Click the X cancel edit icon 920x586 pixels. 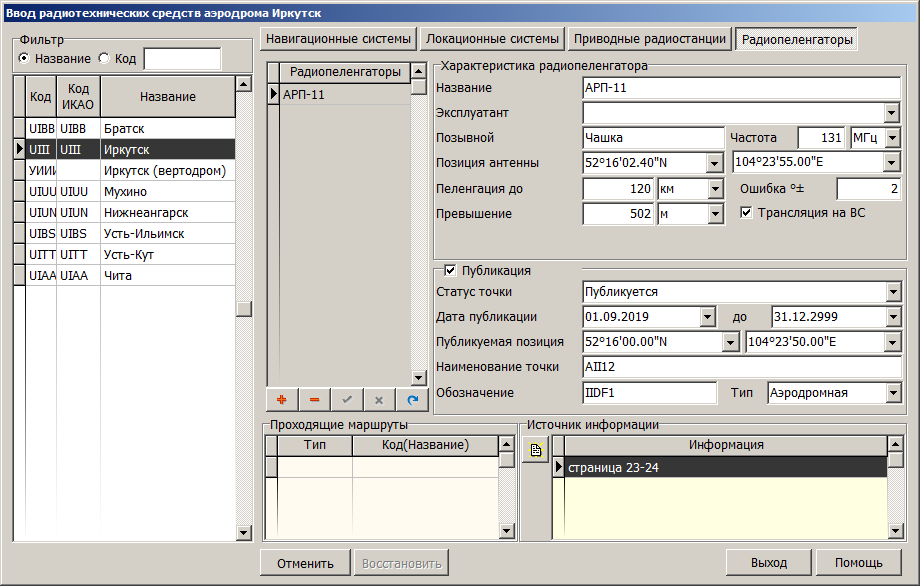[379, 399]
